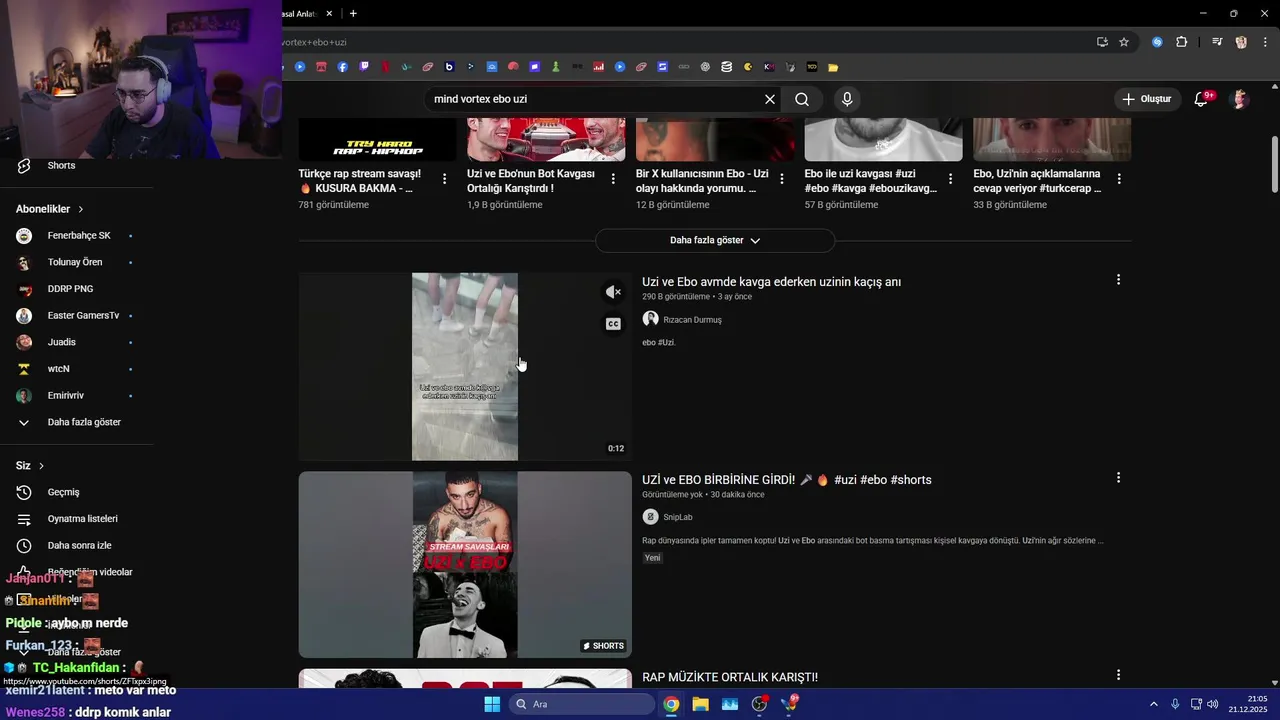The image size is (1280, 720).
Task: Unmute the Uzi ve Ebo avmde preview
Action: (x=614, y=292)
